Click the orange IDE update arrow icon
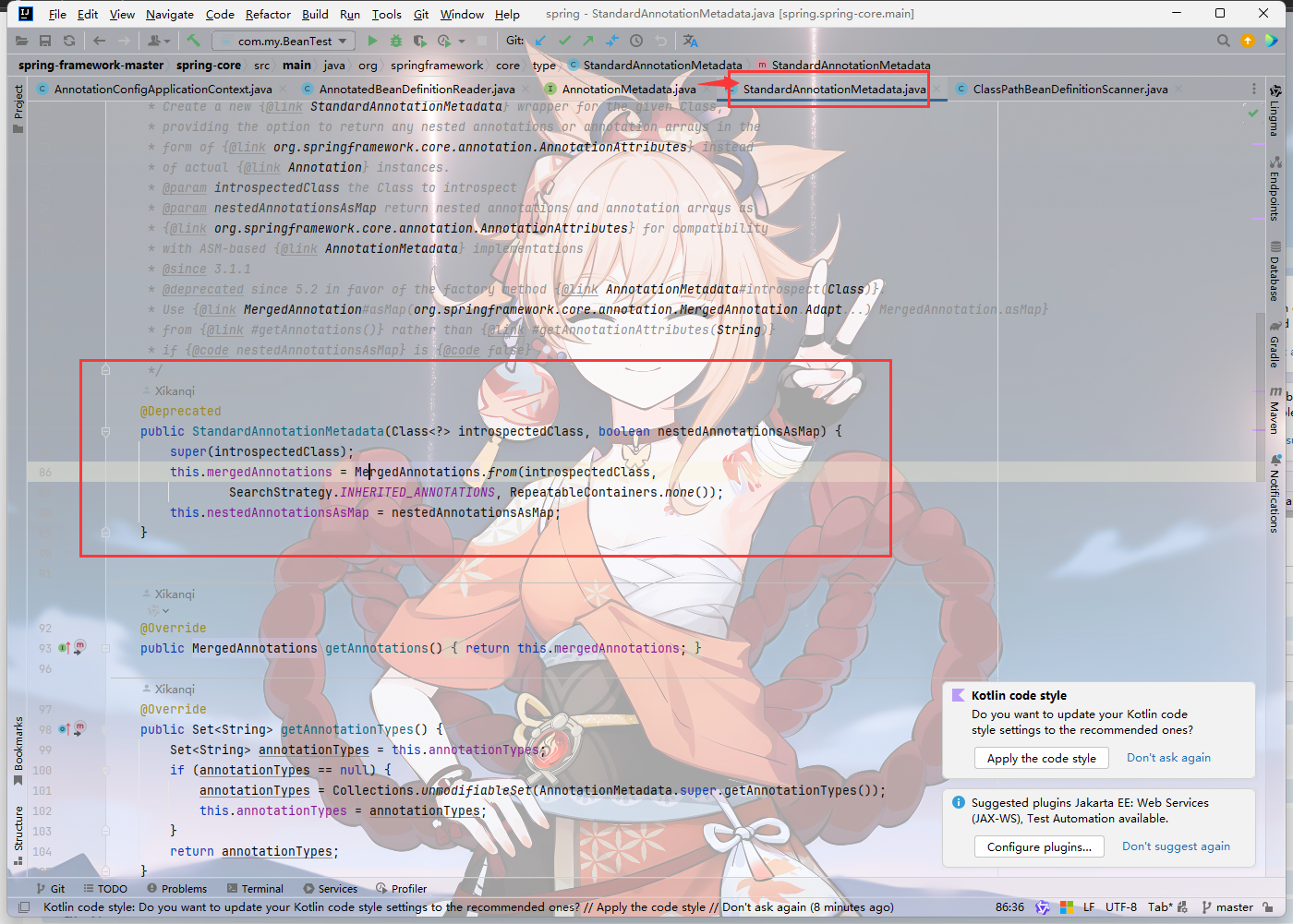The height and width of the screenshot is (924, 1293). [x=1248, y=41]
